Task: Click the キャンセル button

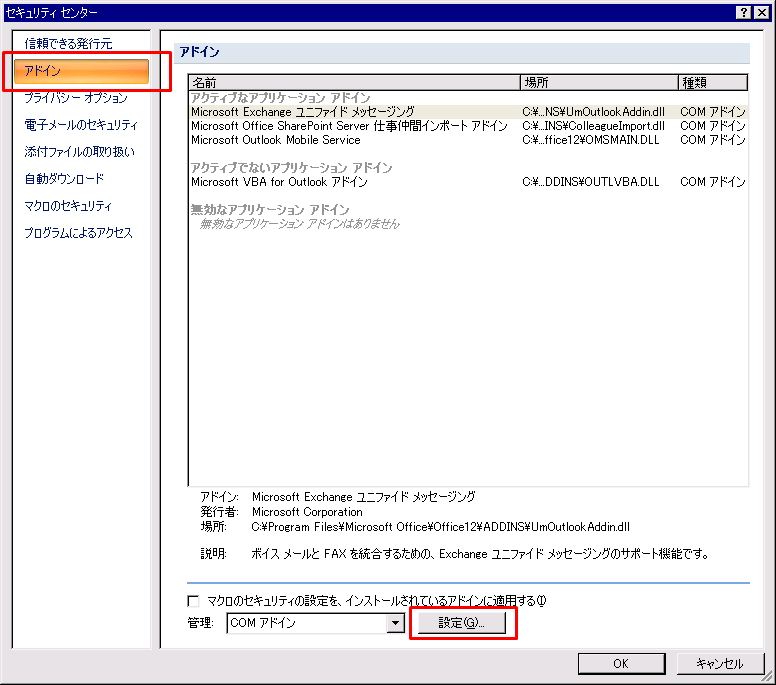Action: (x=720, y=664)
